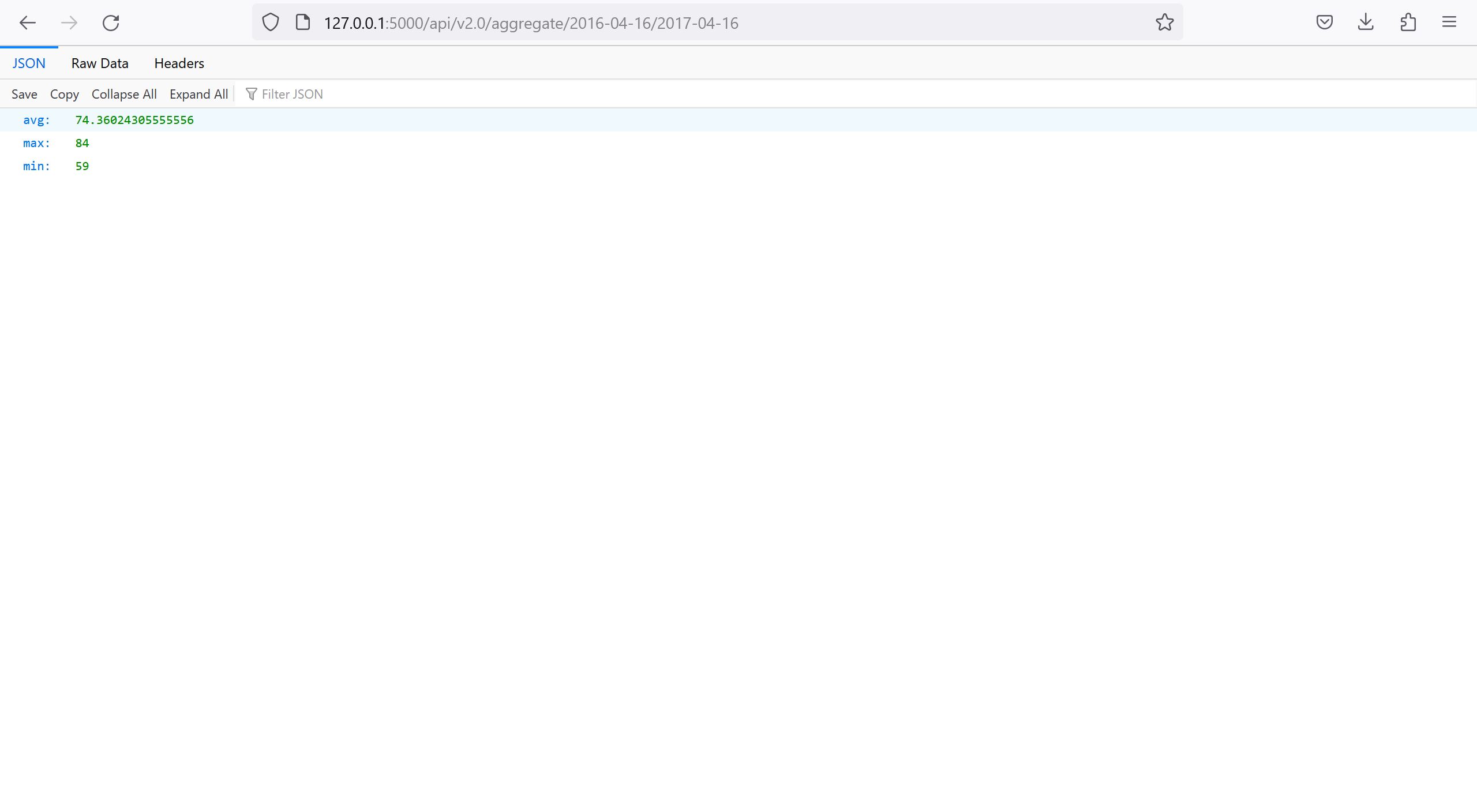The width and height of the screenshot is (1477, 812).
Task: Reload the current page
Action: [x=111, y=23]
